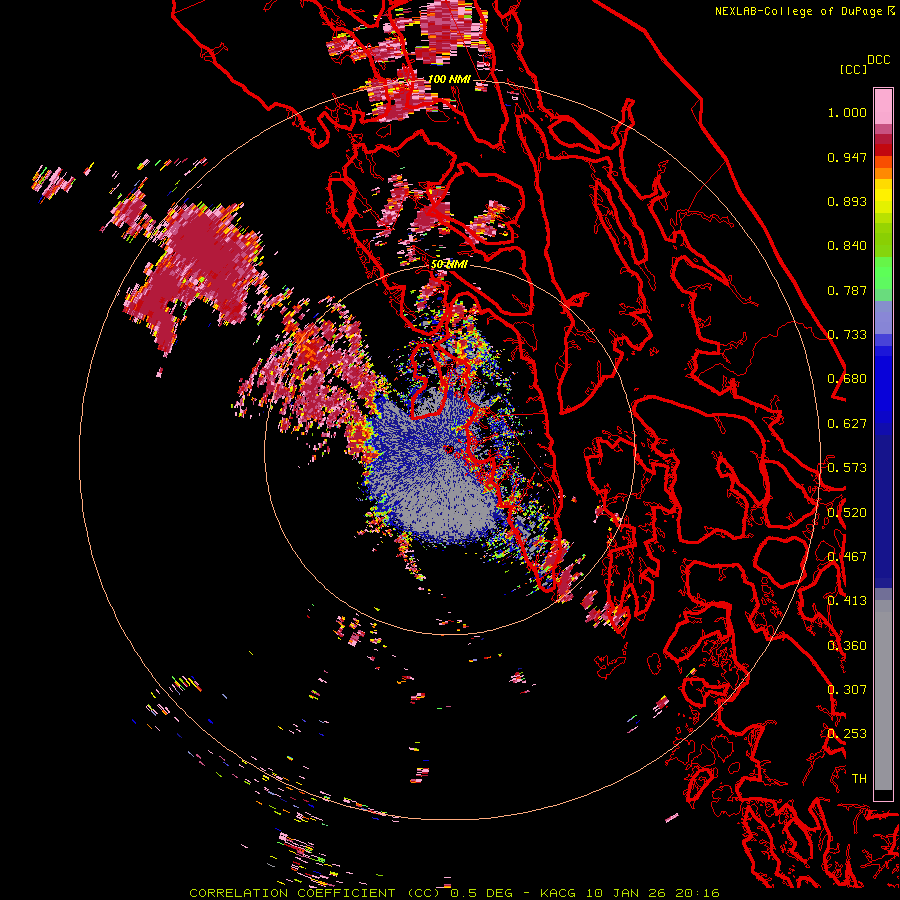Viewport: 900px width, 900px height.
Task: Click the [CC] units label
Action: (854, 69)
